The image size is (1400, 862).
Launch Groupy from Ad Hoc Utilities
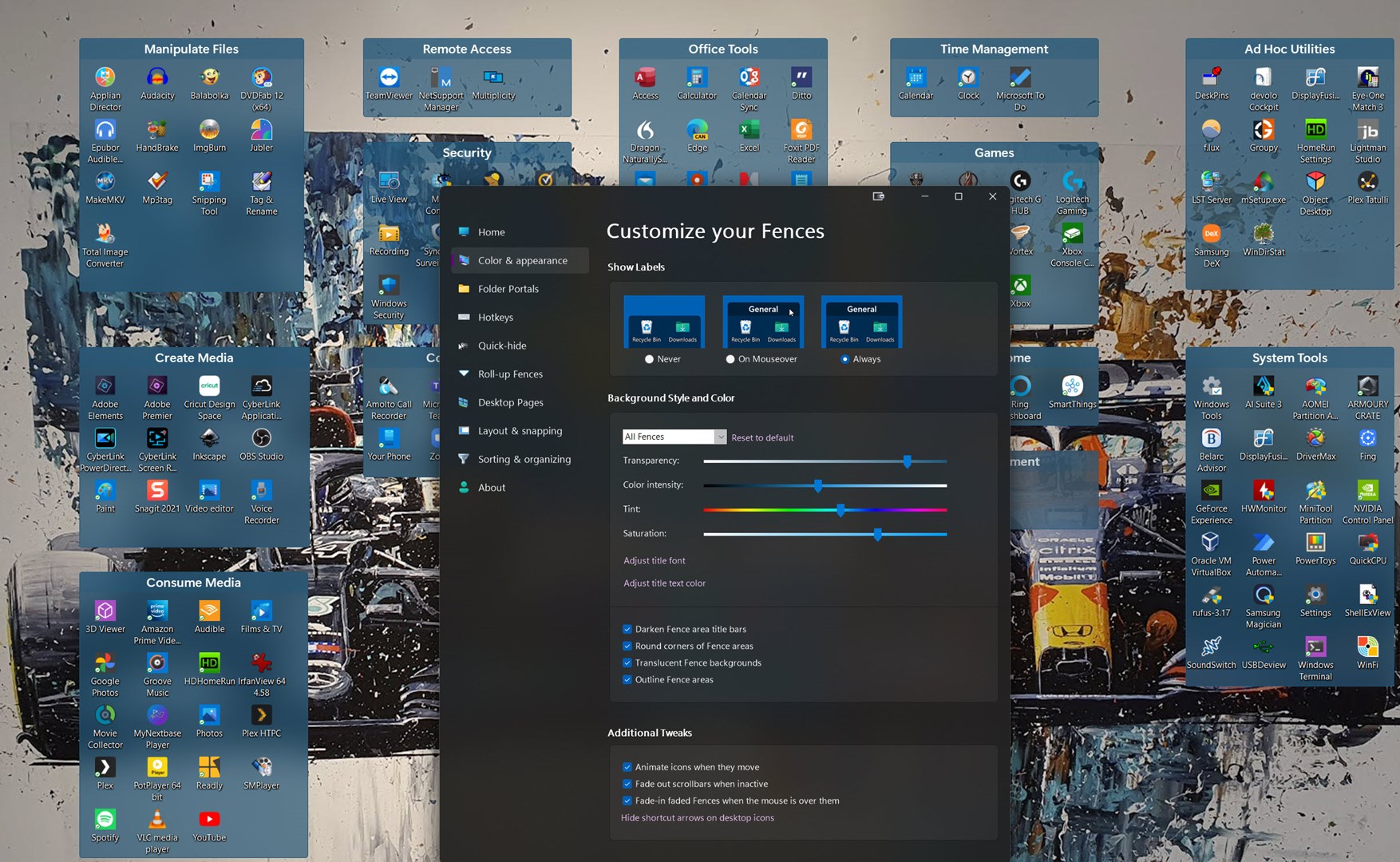pos(1264,136)
